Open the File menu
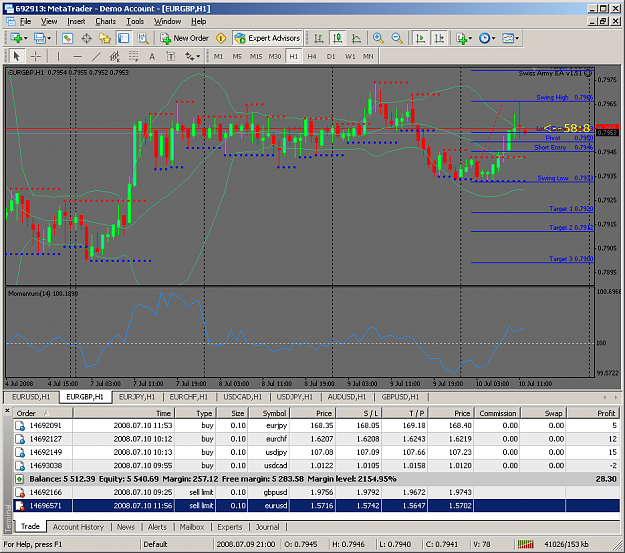Viewport: 625px width, 553px height. point(25,22)
